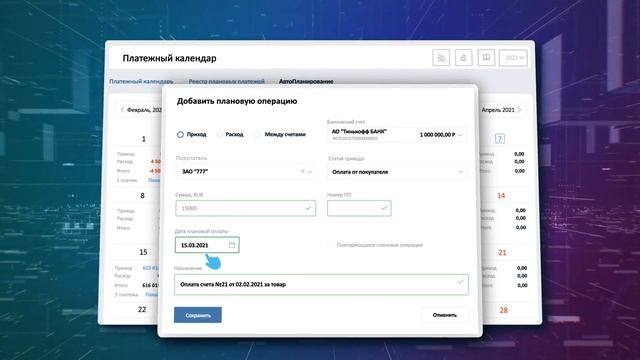The image size is (640, 360).
Task: Switch to Платежный календарь tab
Action: (x=141, y=81)
